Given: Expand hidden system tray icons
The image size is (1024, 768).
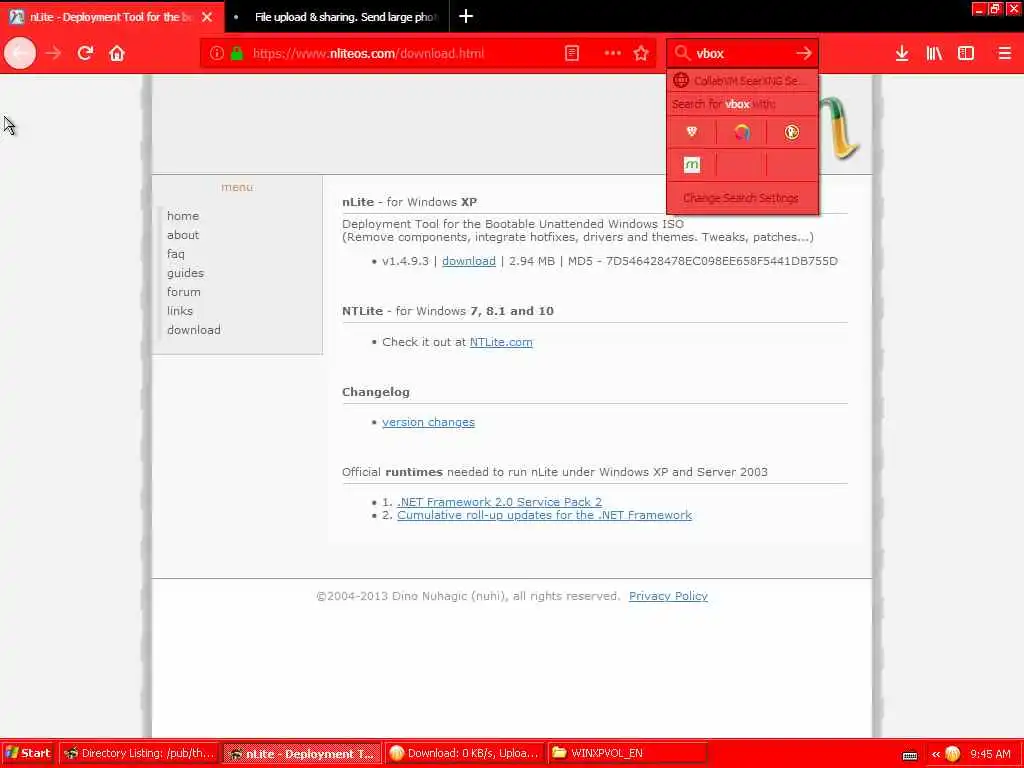Looking at the screenshot, I should (935, 754).
